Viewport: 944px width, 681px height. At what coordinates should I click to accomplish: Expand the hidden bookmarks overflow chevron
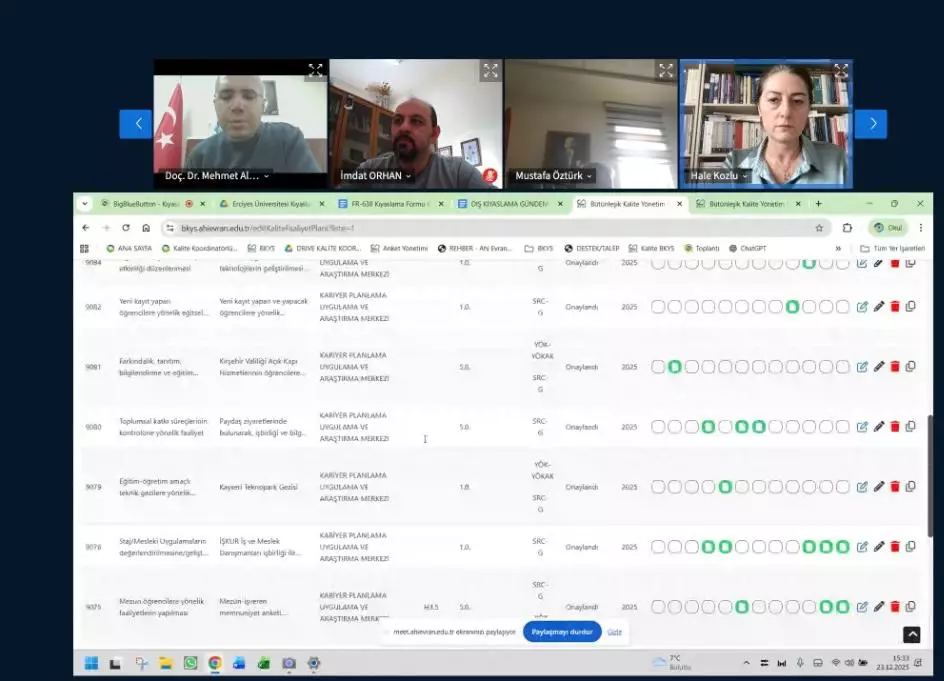click(x=838, y=248)
